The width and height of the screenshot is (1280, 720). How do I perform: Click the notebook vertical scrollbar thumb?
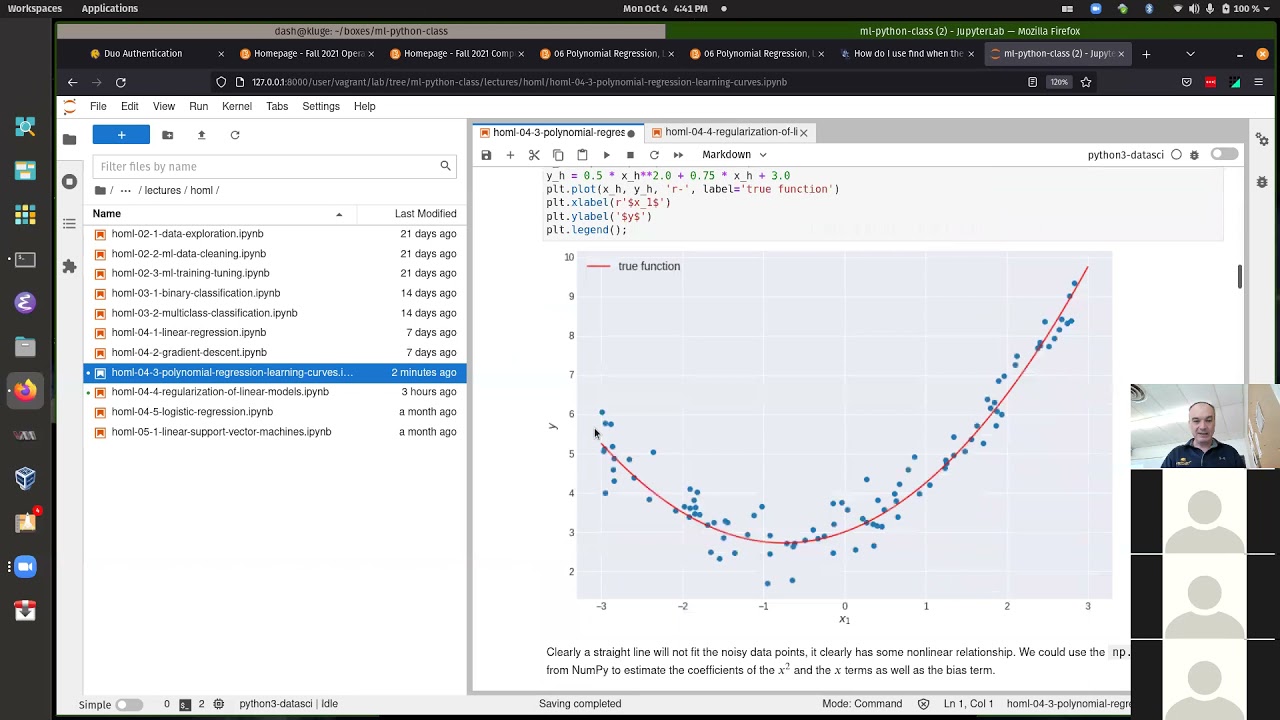click(x=1240, y=277)
